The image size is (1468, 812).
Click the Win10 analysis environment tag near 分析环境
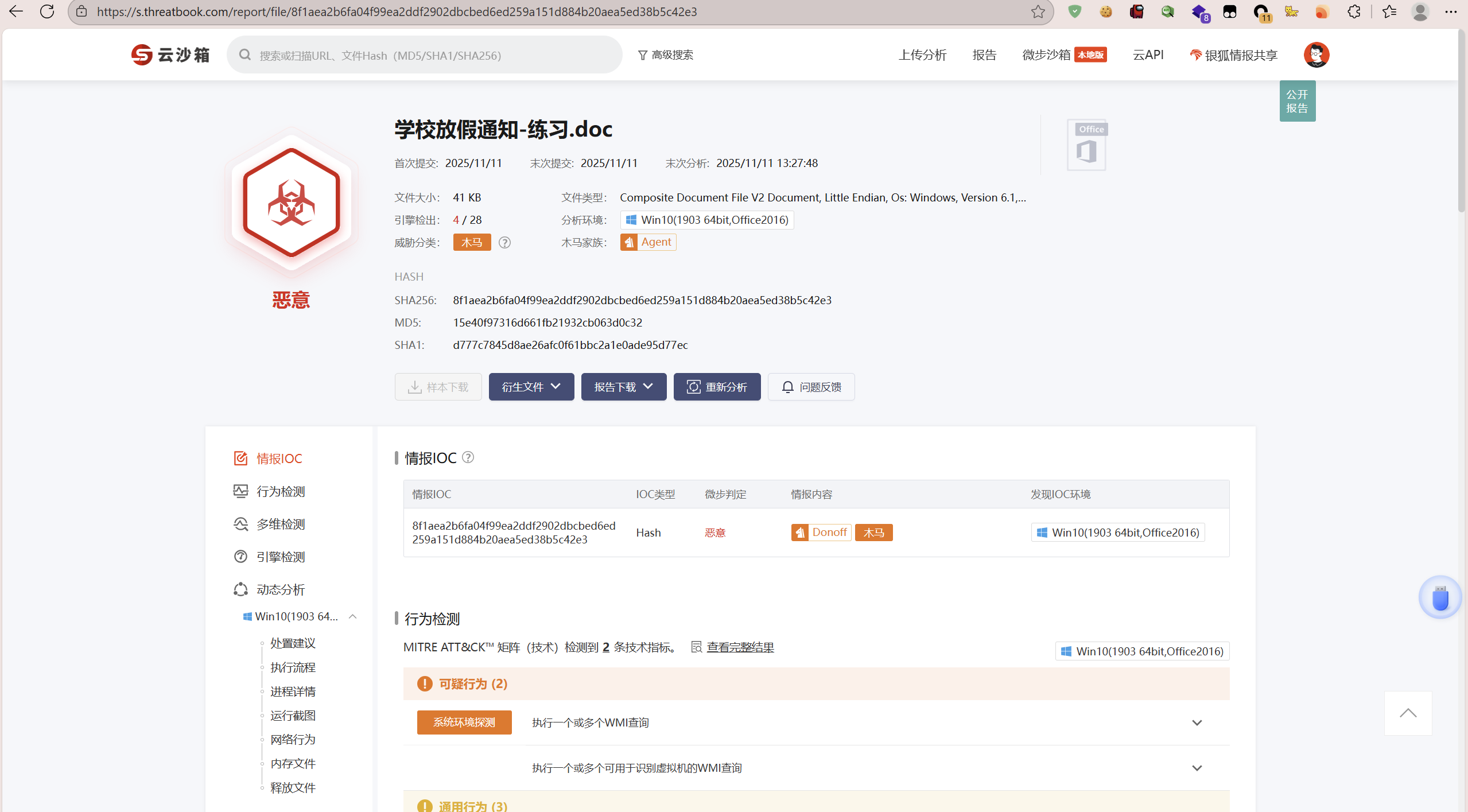(707, 220)
